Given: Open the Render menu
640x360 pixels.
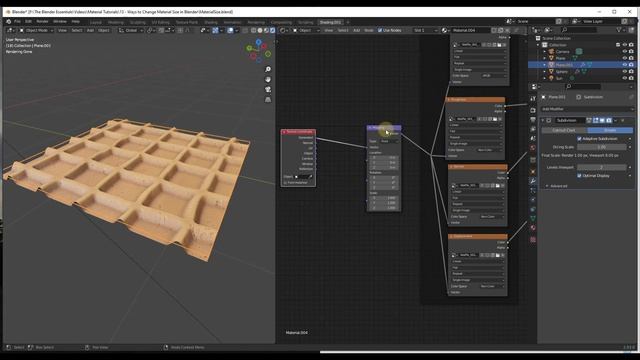Looking at the screenshot, I should tap(42, 22).
